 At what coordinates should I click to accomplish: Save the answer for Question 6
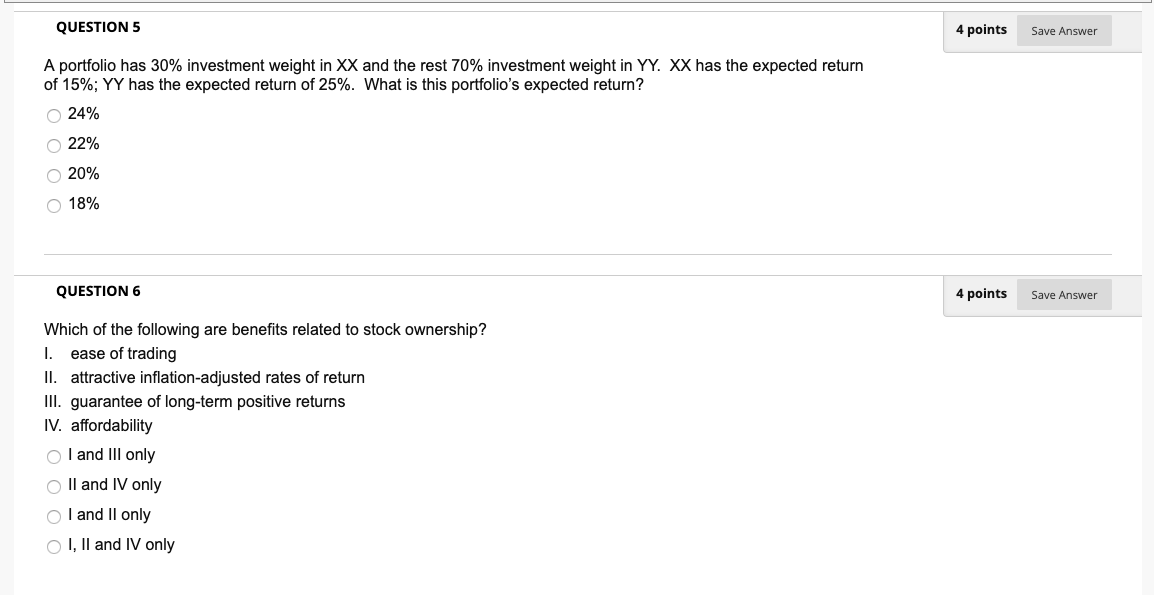pos(1063,294)
